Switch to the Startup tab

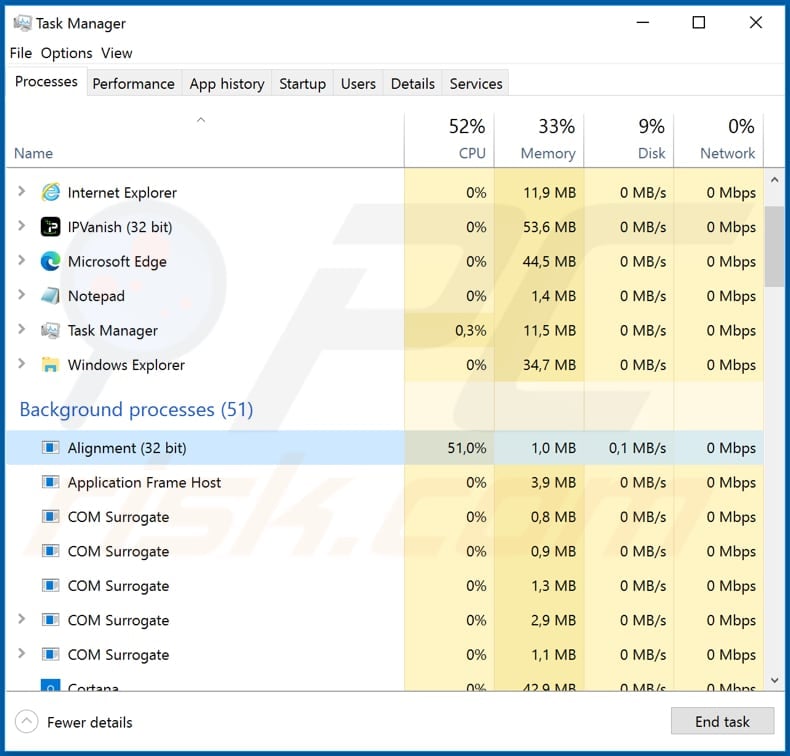pyautogui.click(x=302, y=83)
